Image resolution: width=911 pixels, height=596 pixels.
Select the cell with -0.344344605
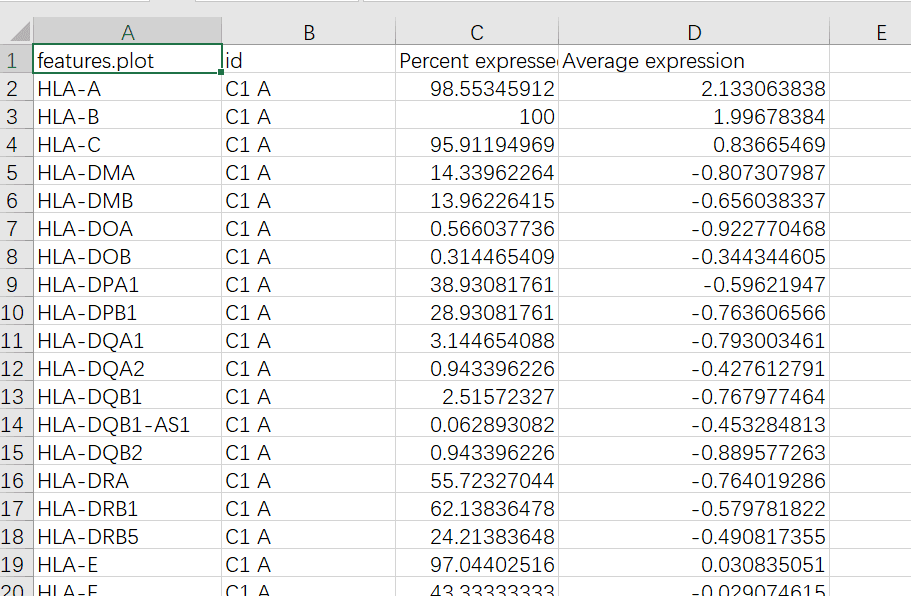click(x=694, y=256)
